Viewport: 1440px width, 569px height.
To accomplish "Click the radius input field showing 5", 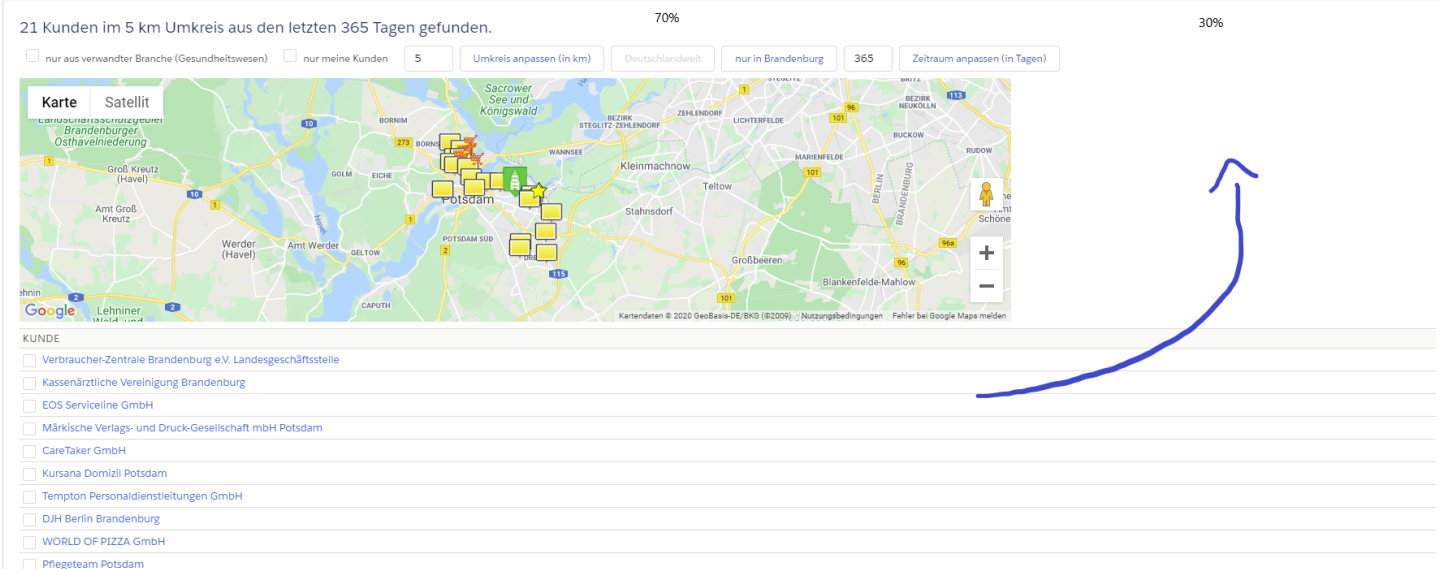I will (428, 59).
